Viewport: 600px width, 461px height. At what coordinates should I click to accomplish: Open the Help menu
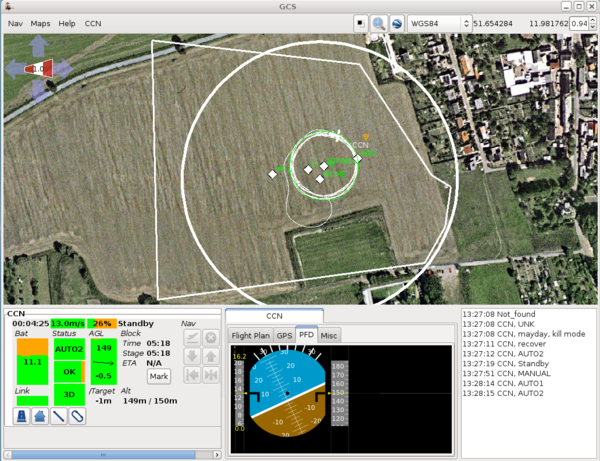tap(67, 24)
